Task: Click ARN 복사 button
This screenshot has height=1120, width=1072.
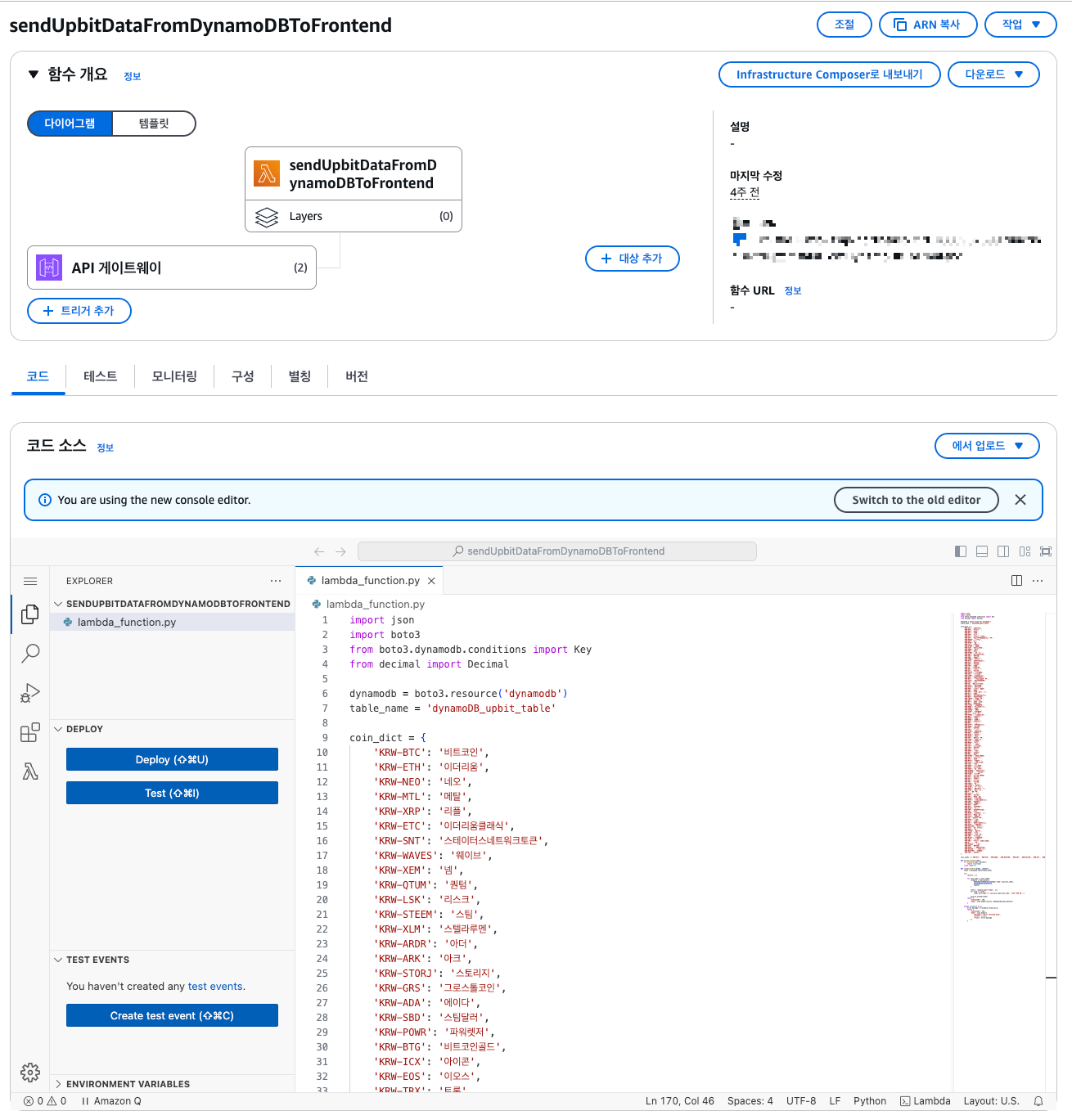Action: point(928,25)
